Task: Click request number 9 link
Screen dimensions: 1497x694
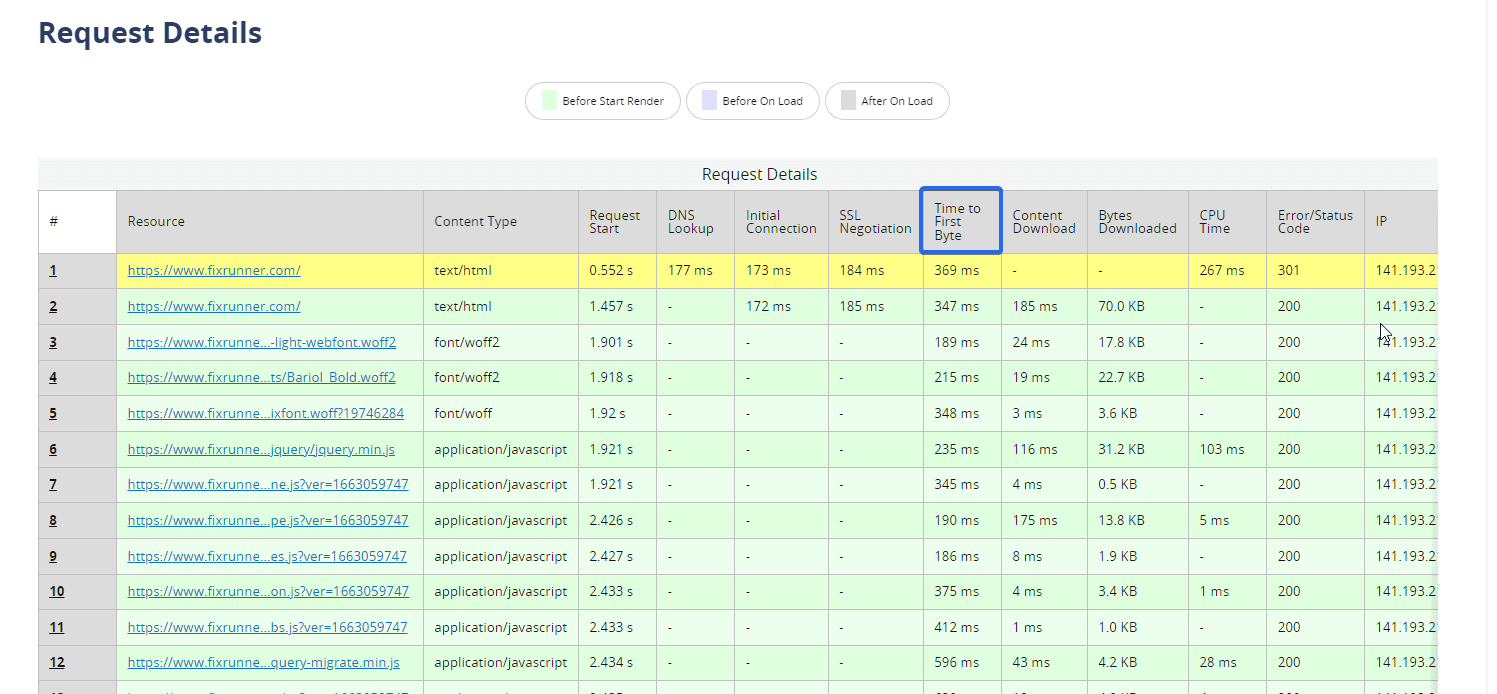Action: [x=53, y=556]
